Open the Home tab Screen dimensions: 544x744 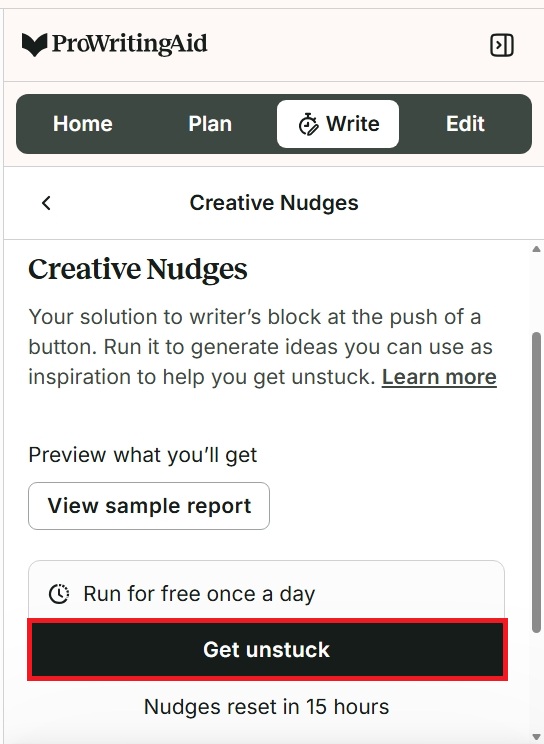tap(83, 124)
